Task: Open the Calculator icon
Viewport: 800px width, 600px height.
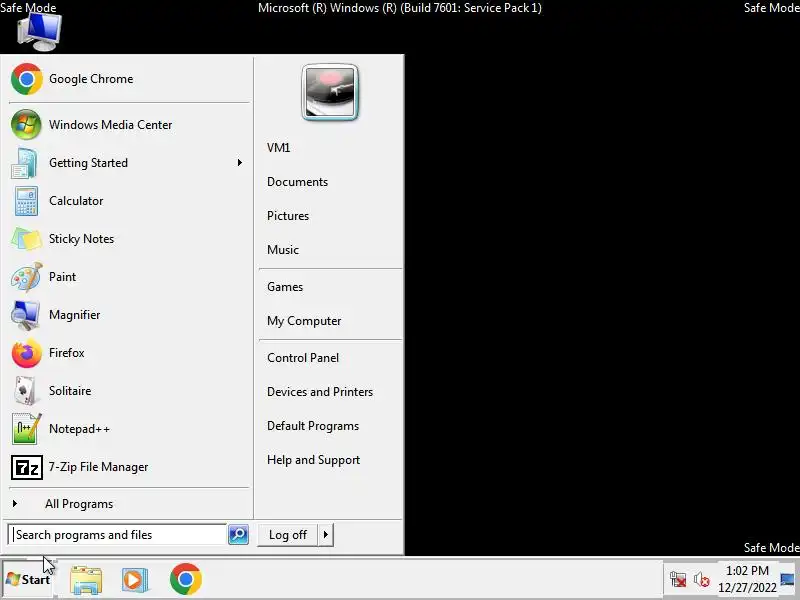Action: tap(26, 201)
